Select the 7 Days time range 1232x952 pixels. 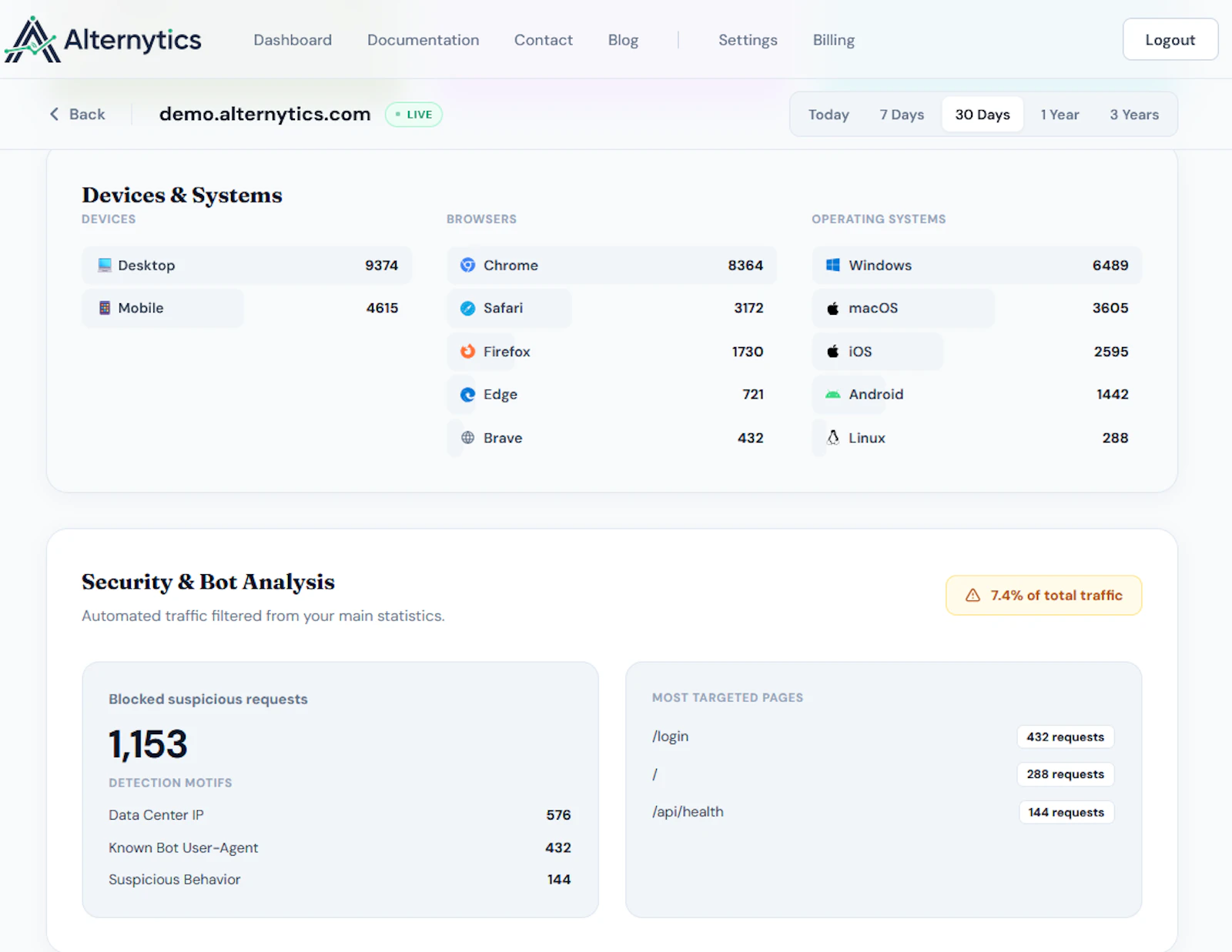(x=902, y=115)
